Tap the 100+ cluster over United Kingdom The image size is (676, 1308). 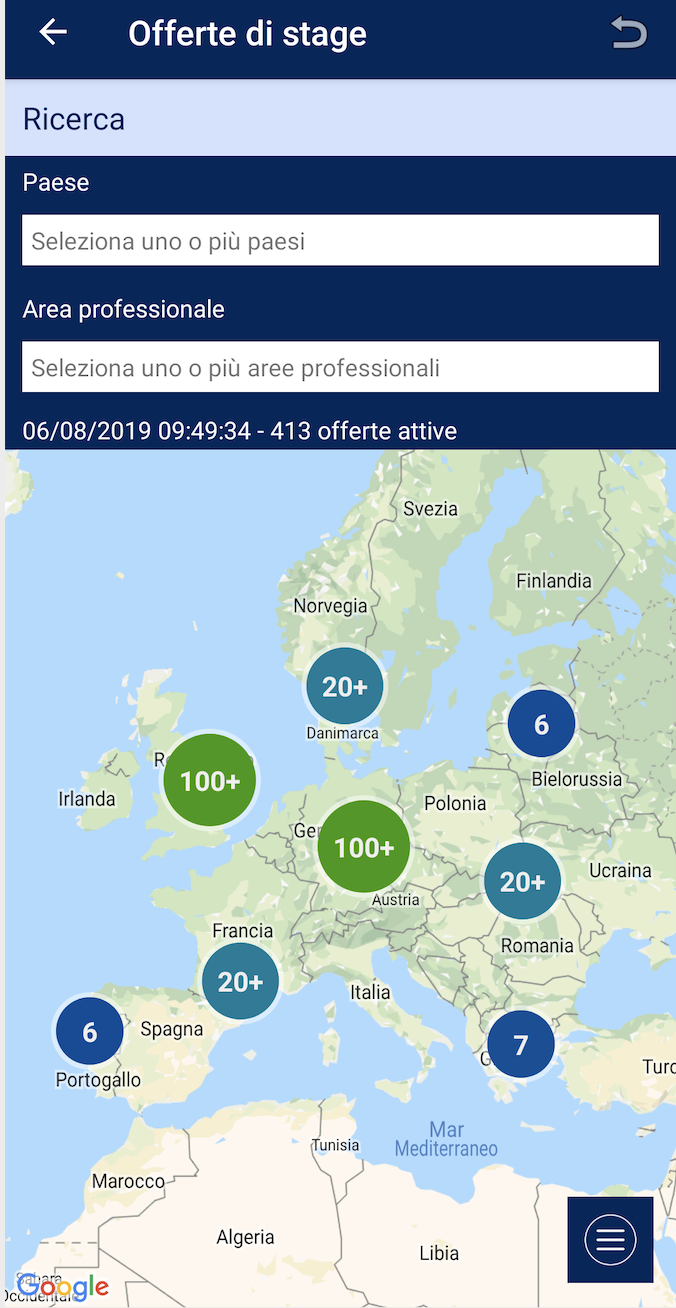(209, 780)
